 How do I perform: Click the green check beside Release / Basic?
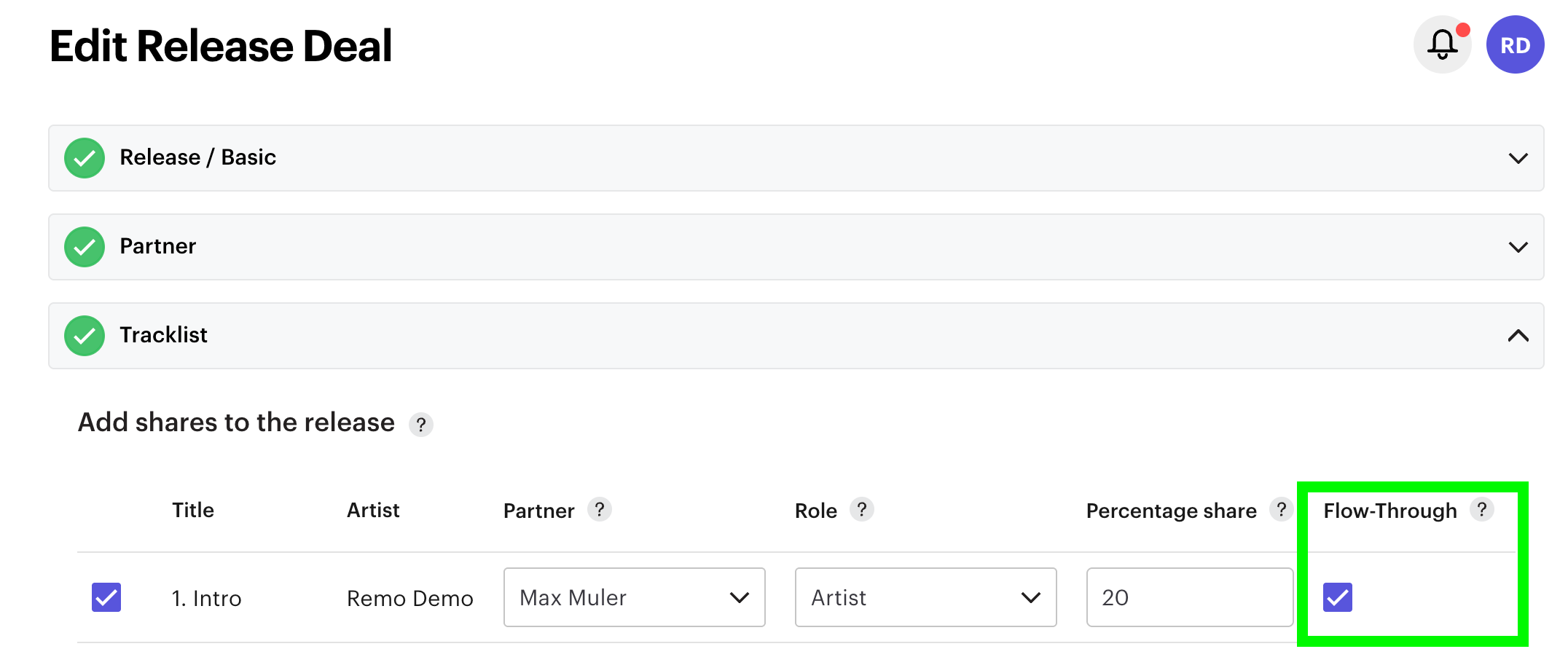click(x=85, y=158)
